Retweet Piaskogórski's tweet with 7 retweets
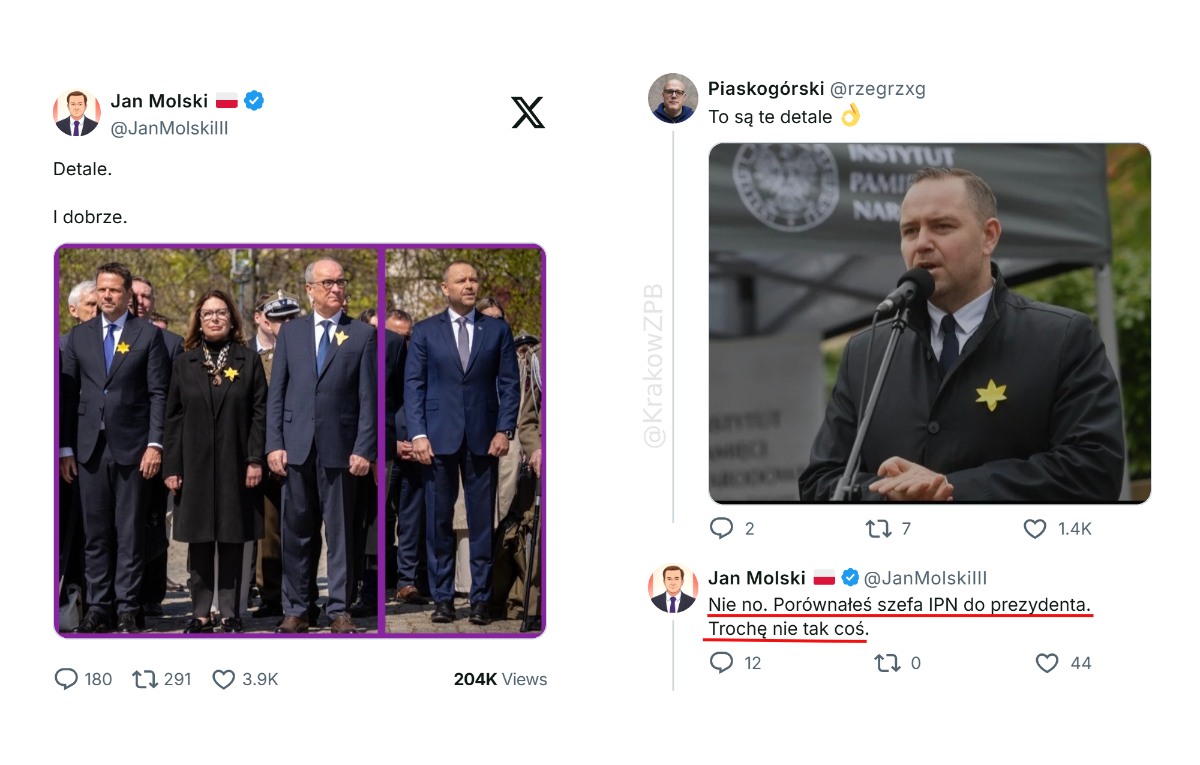The height and width of the screenshot is (765, 1200). 878,528
